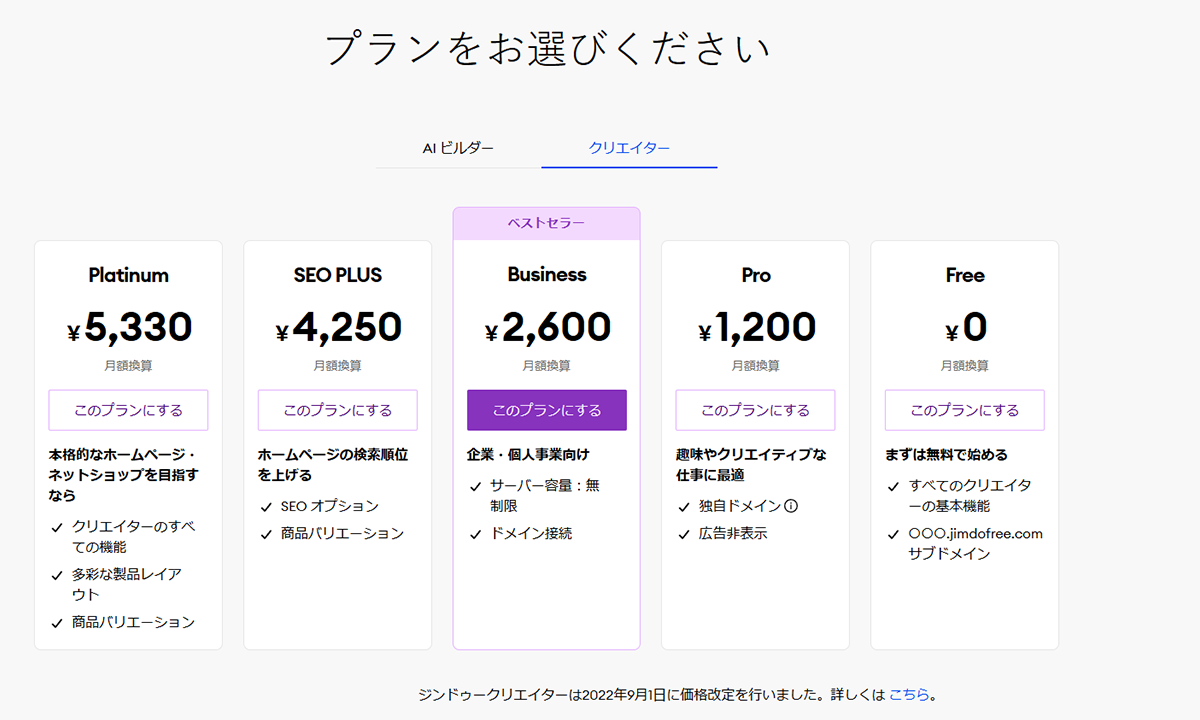1200x720 pixels.
Task: Click the サーバー容量：無制限 feature
Action: pos(545,496)
